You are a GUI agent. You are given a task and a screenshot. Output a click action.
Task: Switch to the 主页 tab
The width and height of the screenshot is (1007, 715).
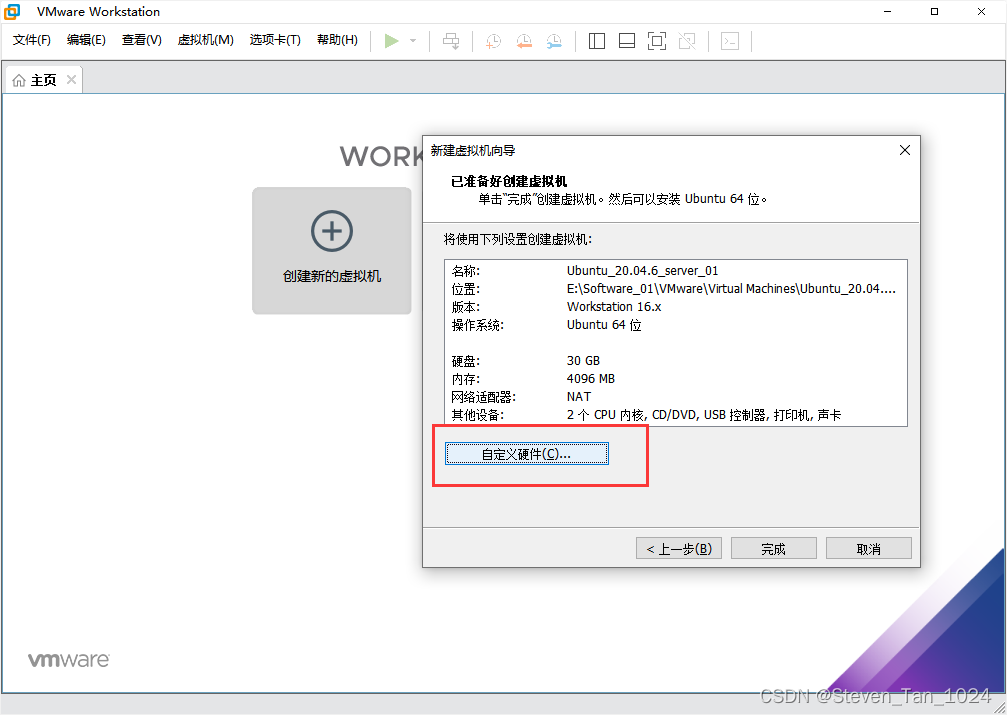pos(44,80)
